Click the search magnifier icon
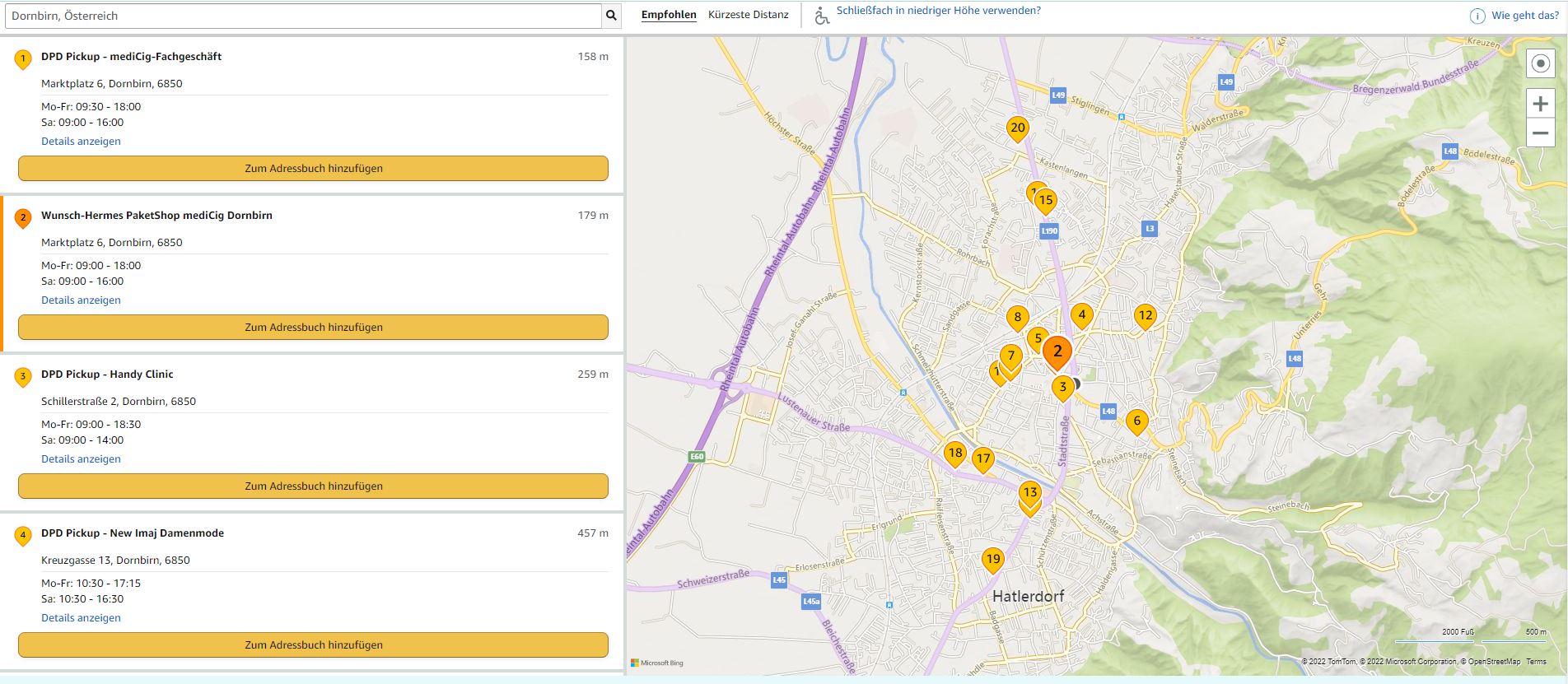 pyautogui.click(x=611, y=16)
